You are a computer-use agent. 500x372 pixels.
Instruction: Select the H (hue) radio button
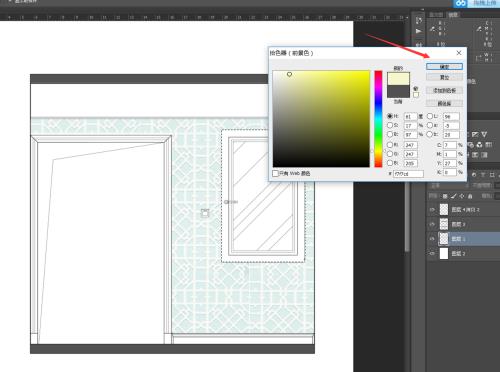(x=390, y=116)
